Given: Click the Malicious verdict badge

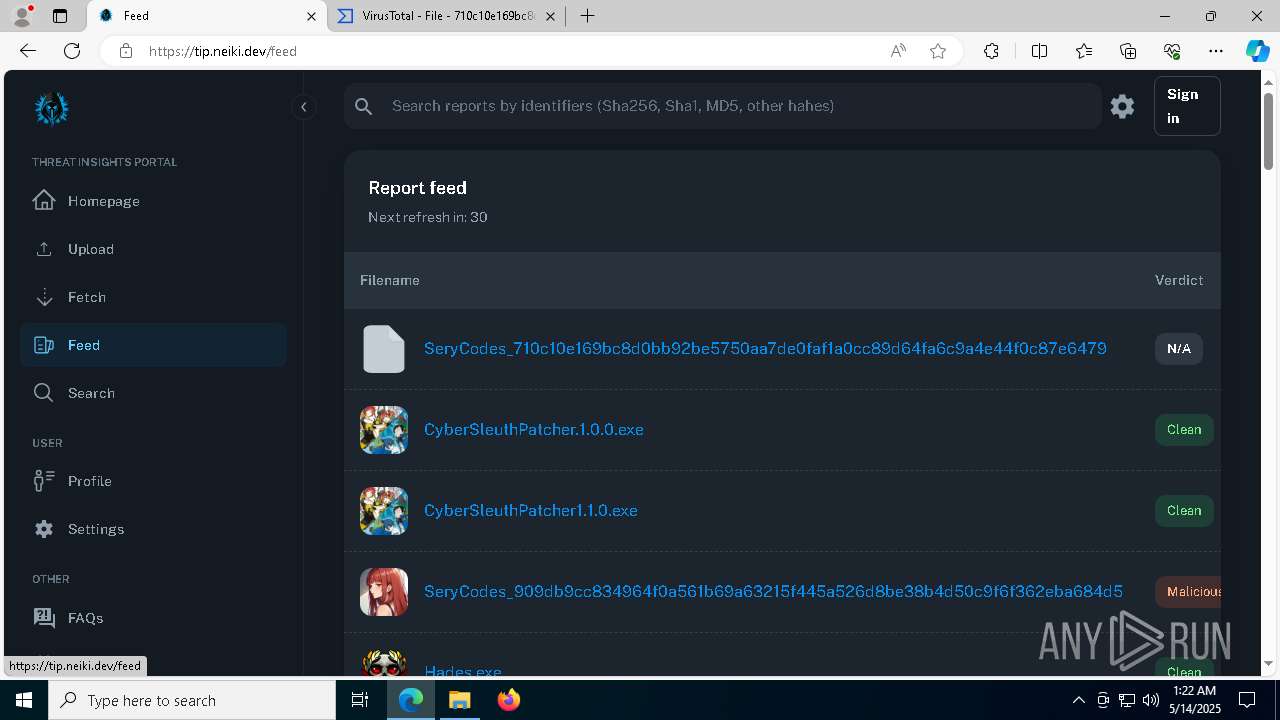Looking at the screenshot, I should tap(1189, 592).
